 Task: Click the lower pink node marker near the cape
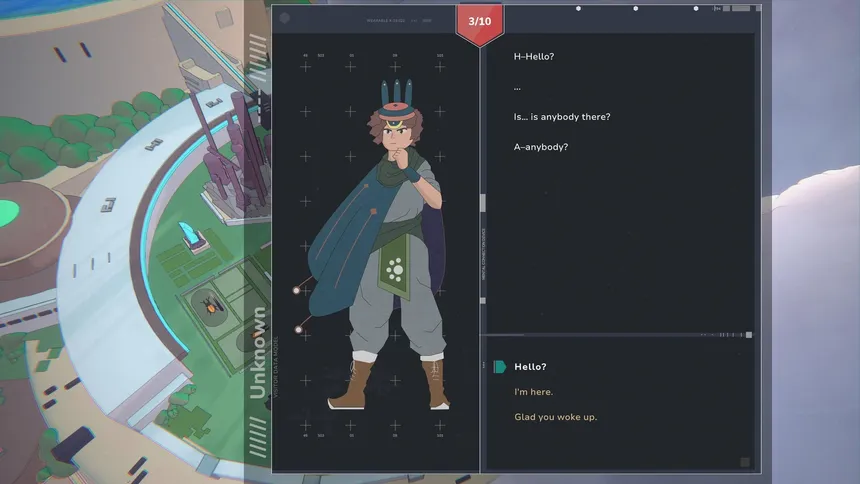pyautogui.click(x=298, y=330)
